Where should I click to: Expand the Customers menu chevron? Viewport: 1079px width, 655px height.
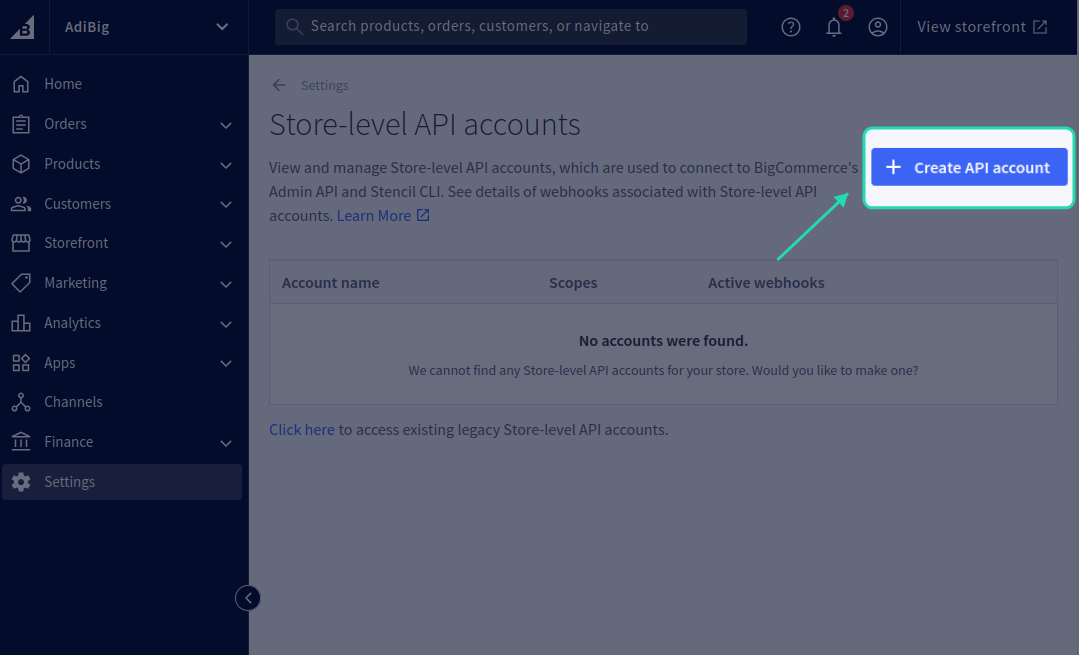click(x=226, y=204)
